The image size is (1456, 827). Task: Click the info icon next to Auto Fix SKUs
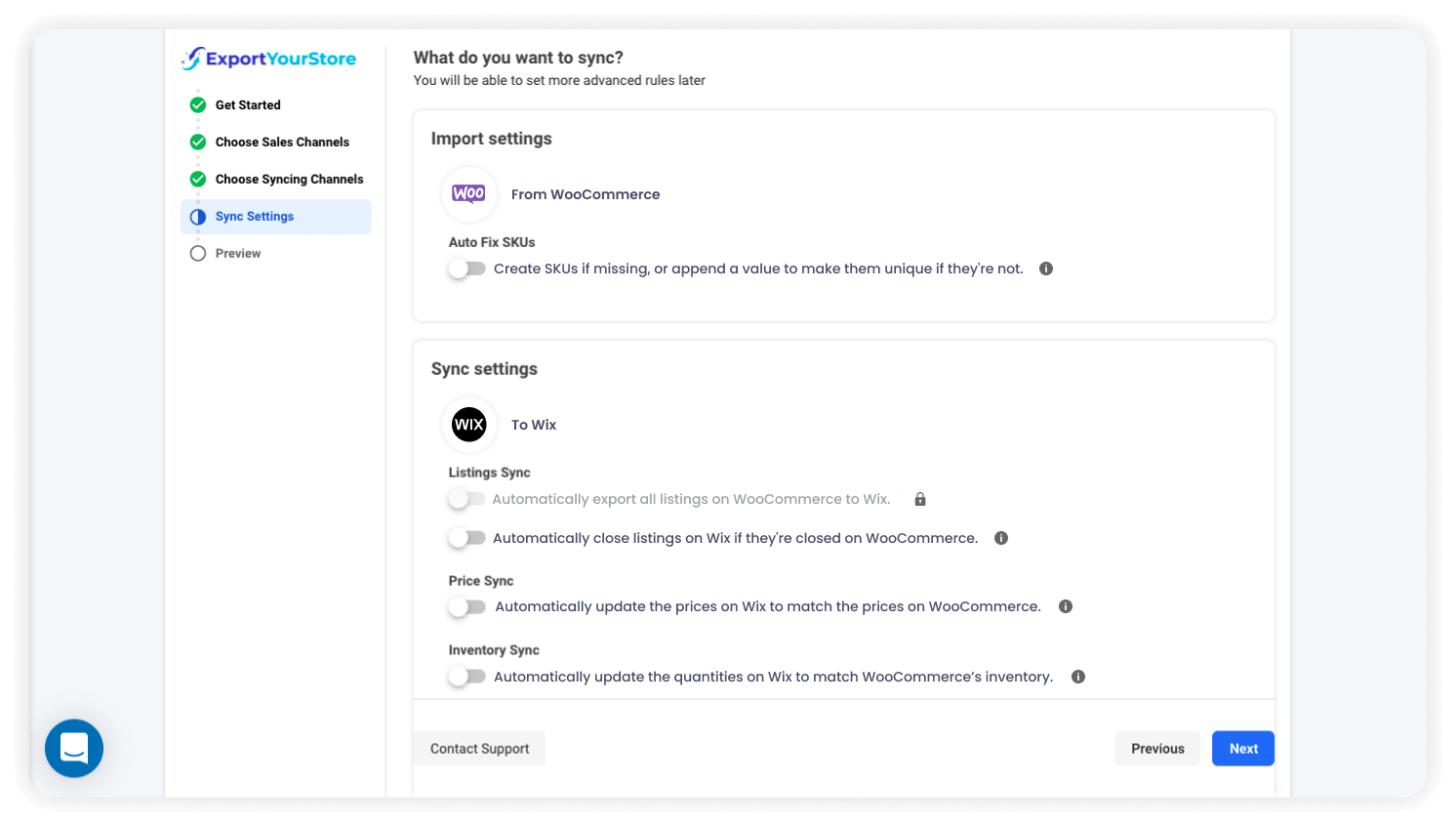point(1045,268)
